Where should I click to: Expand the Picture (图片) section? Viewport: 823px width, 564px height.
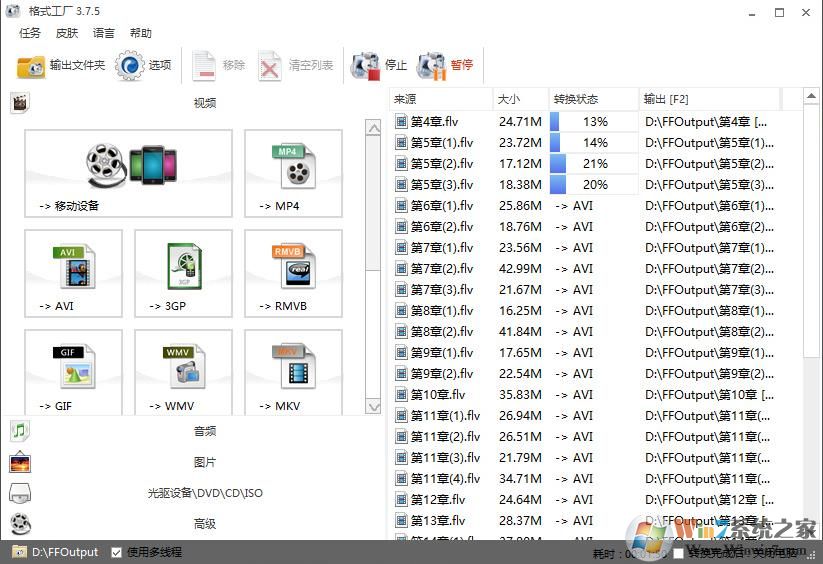204,462
